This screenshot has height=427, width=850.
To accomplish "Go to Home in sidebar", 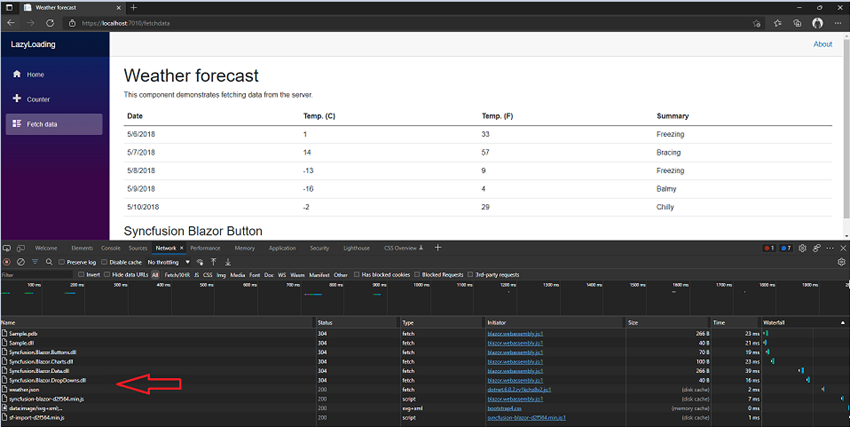I will [54, 74].
